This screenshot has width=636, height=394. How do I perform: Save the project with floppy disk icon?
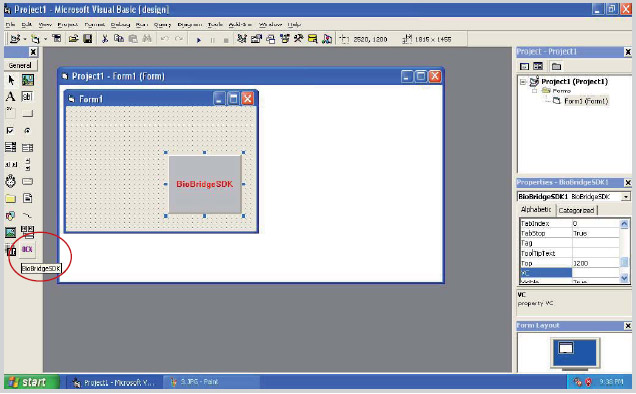[87, 39]
